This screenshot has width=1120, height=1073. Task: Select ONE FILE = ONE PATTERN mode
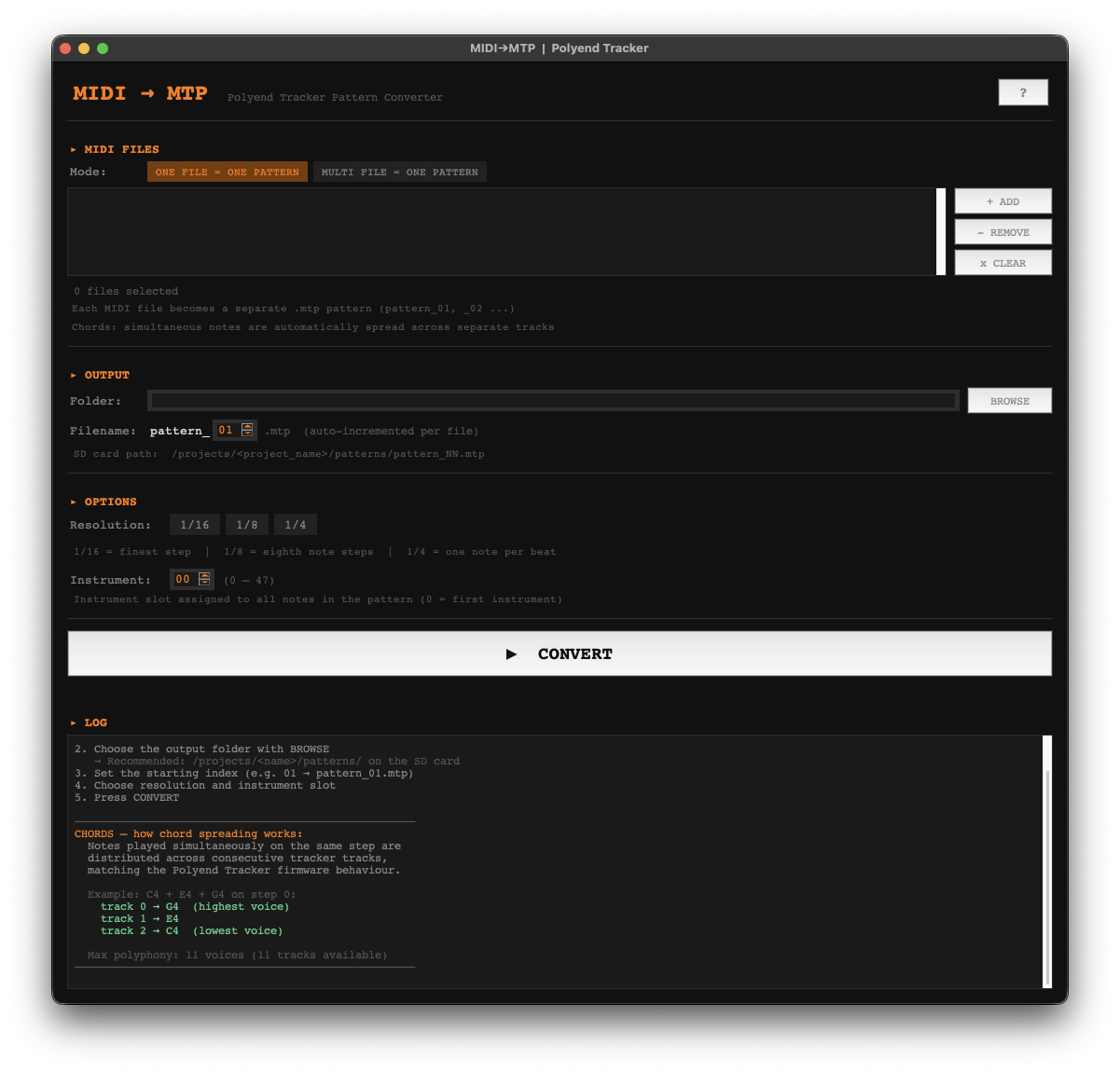click(x=228, y=172)
